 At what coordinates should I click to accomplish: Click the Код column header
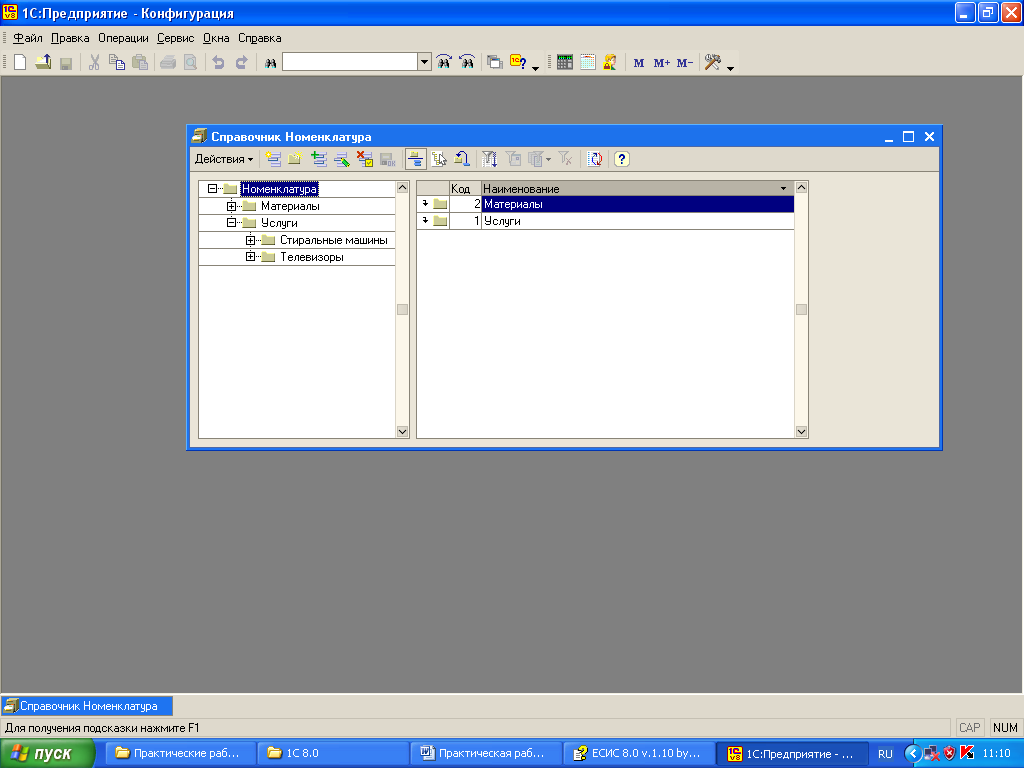(x=465, y=189)
